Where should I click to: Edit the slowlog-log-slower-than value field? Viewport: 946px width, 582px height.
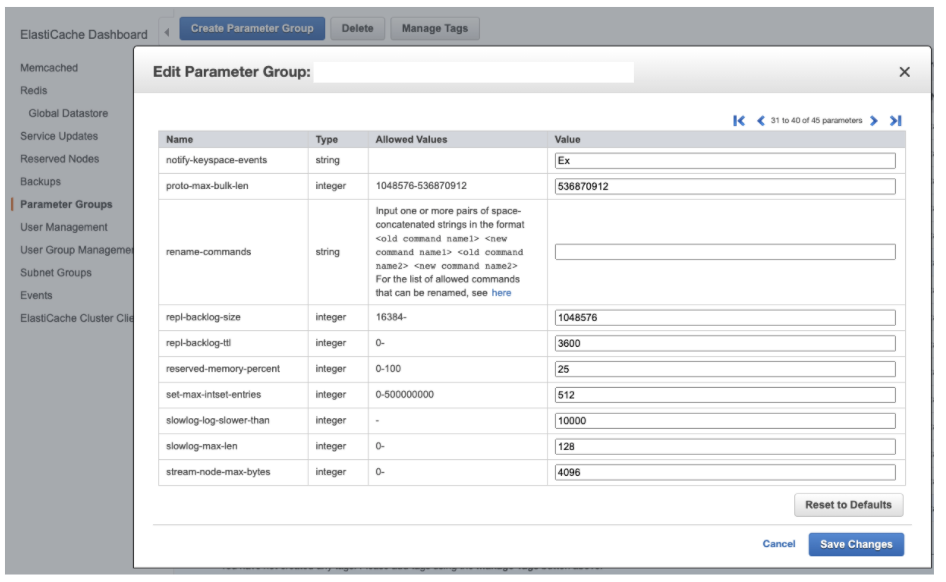tap(725, 421)
